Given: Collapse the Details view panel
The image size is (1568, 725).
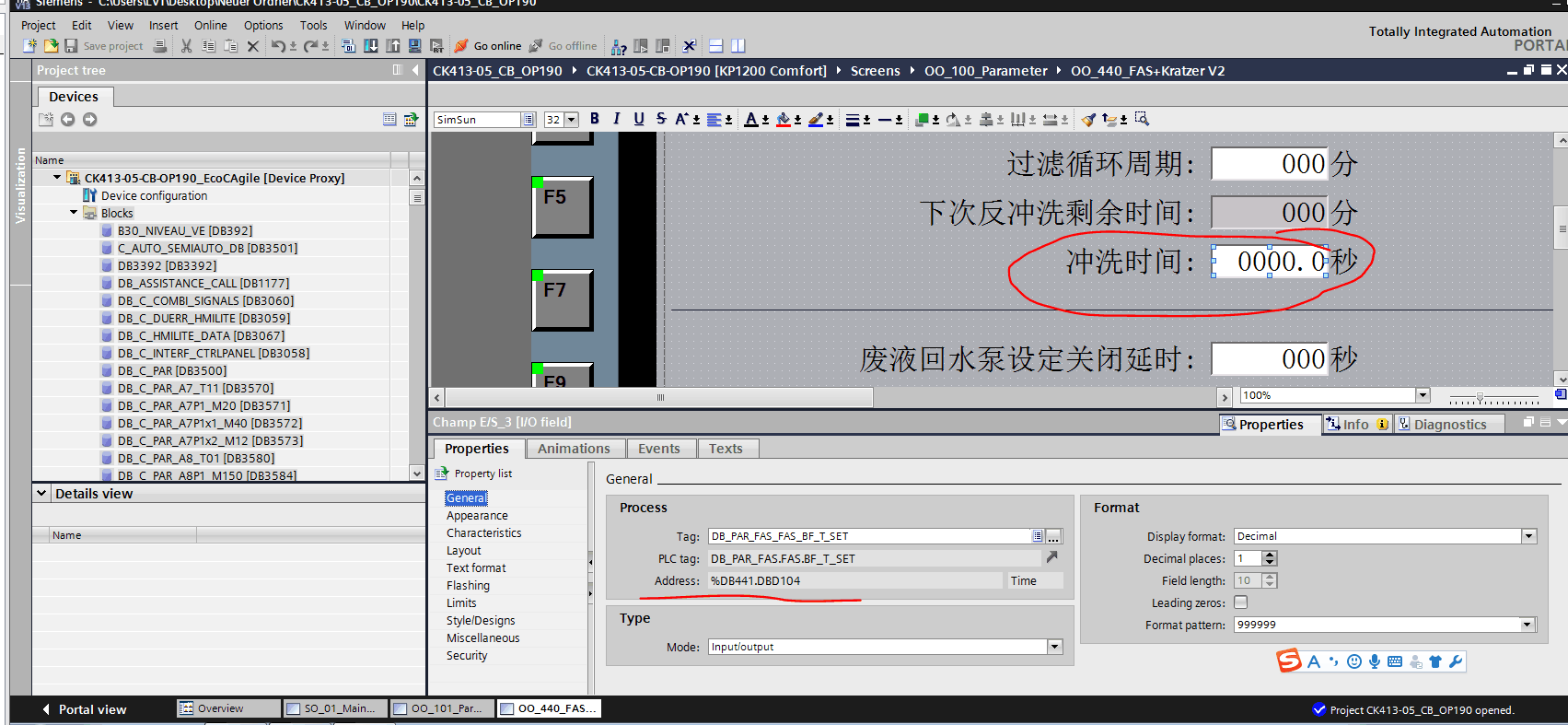Looking at the screenshot, I should pyautogui.click(x=41, y=494).
